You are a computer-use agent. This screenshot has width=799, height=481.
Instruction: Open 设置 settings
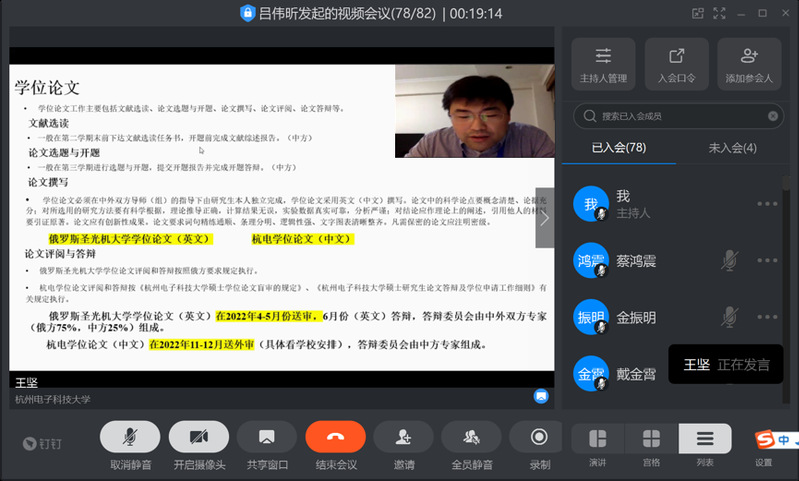click(763, 462)
